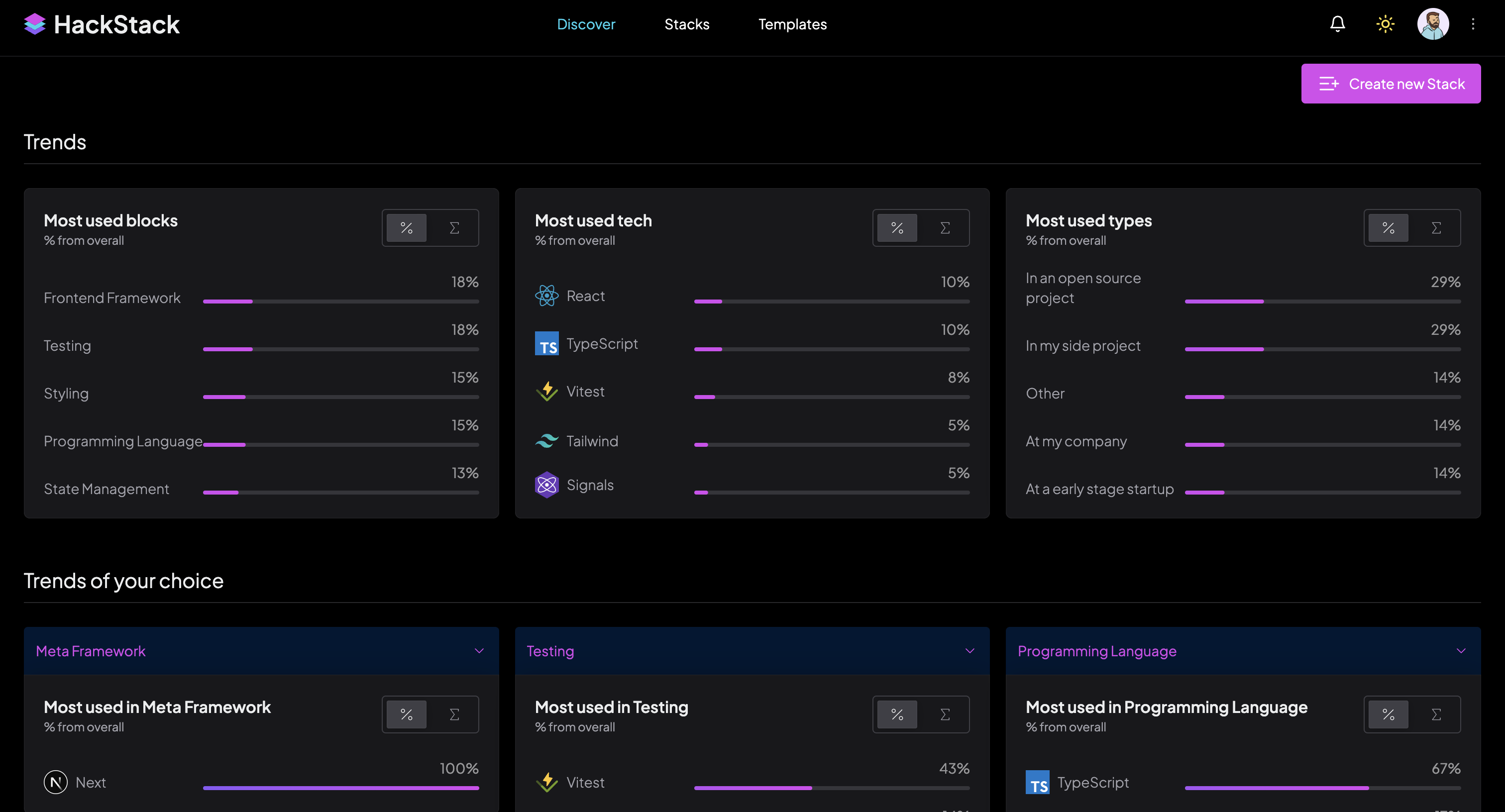
Task: Click the TypeScript icon in Most used tech
Action: pos(547,343)
